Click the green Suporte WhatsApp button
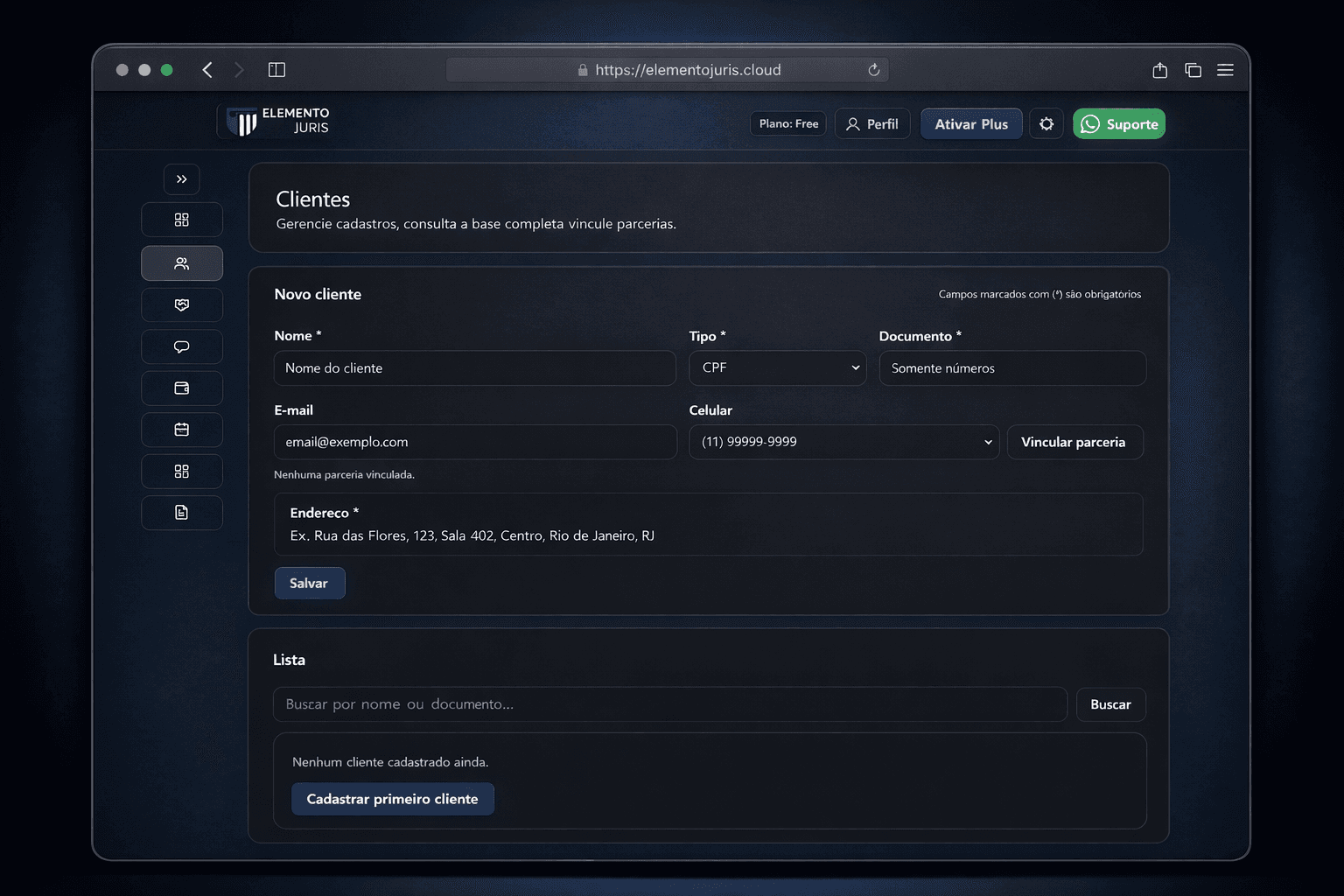This screenshot has width=1344, height=896. pos(1118,124)
